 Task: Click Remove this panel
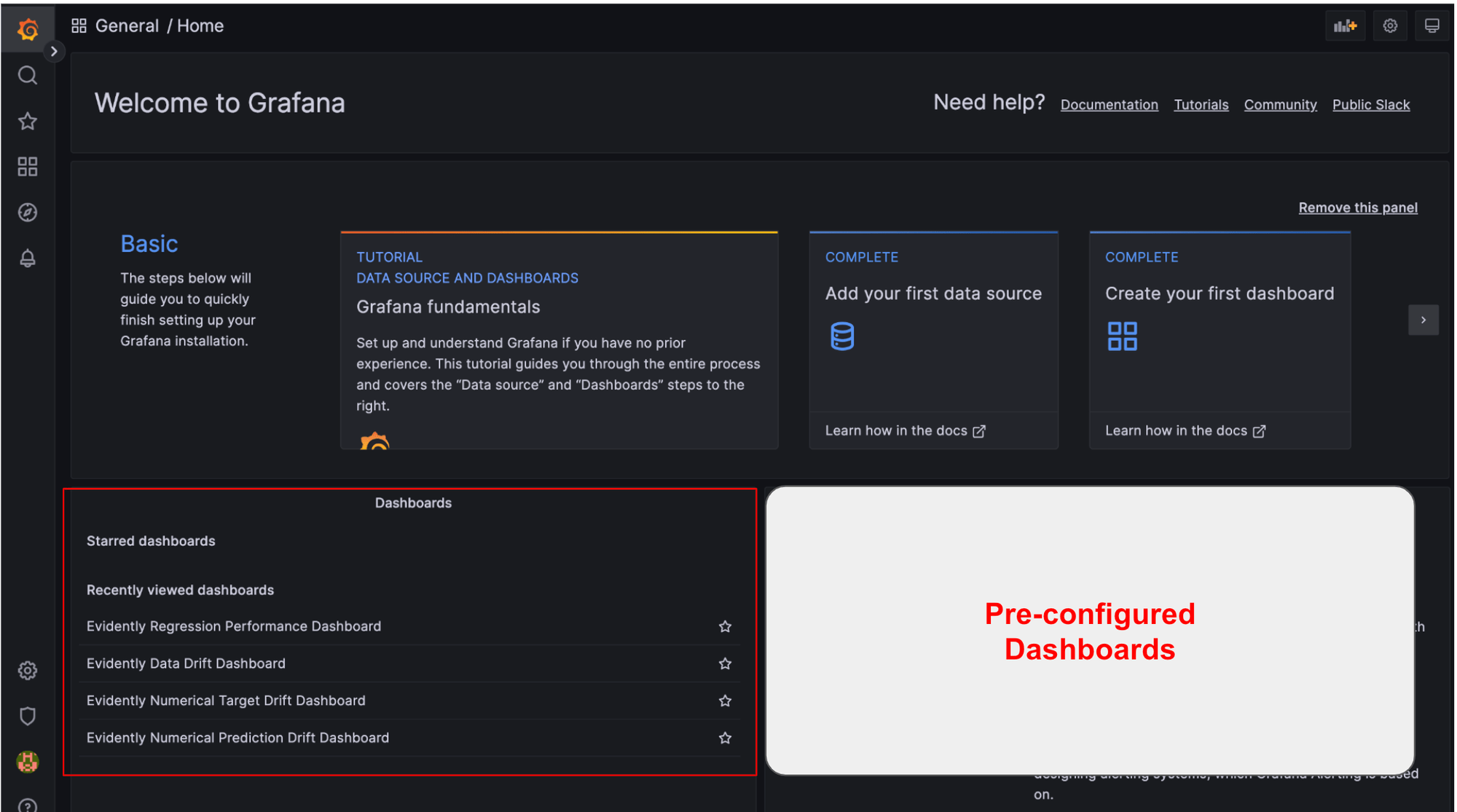pos(1357,208)
